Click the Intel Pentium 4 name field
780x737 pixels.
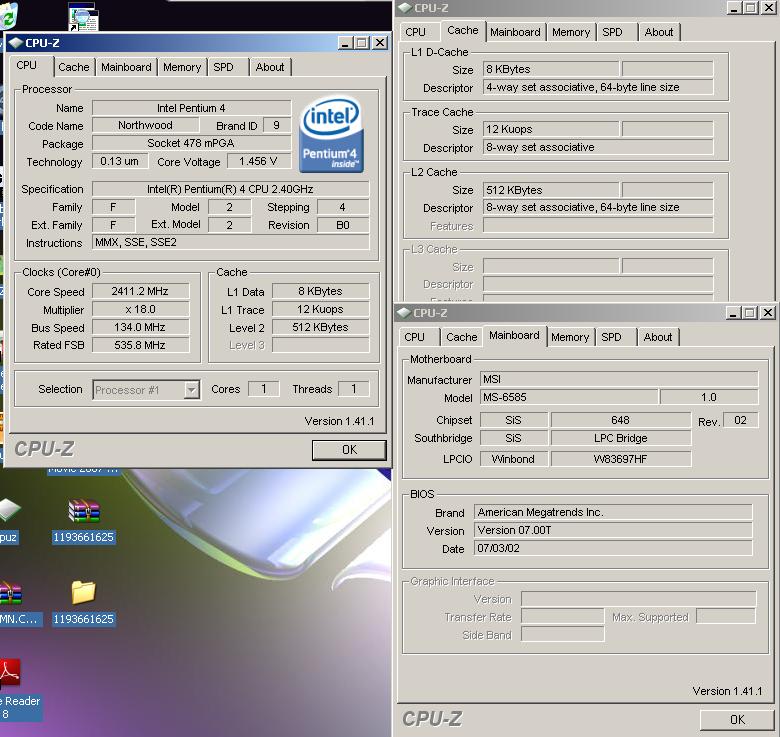click(x=192, y=107)
